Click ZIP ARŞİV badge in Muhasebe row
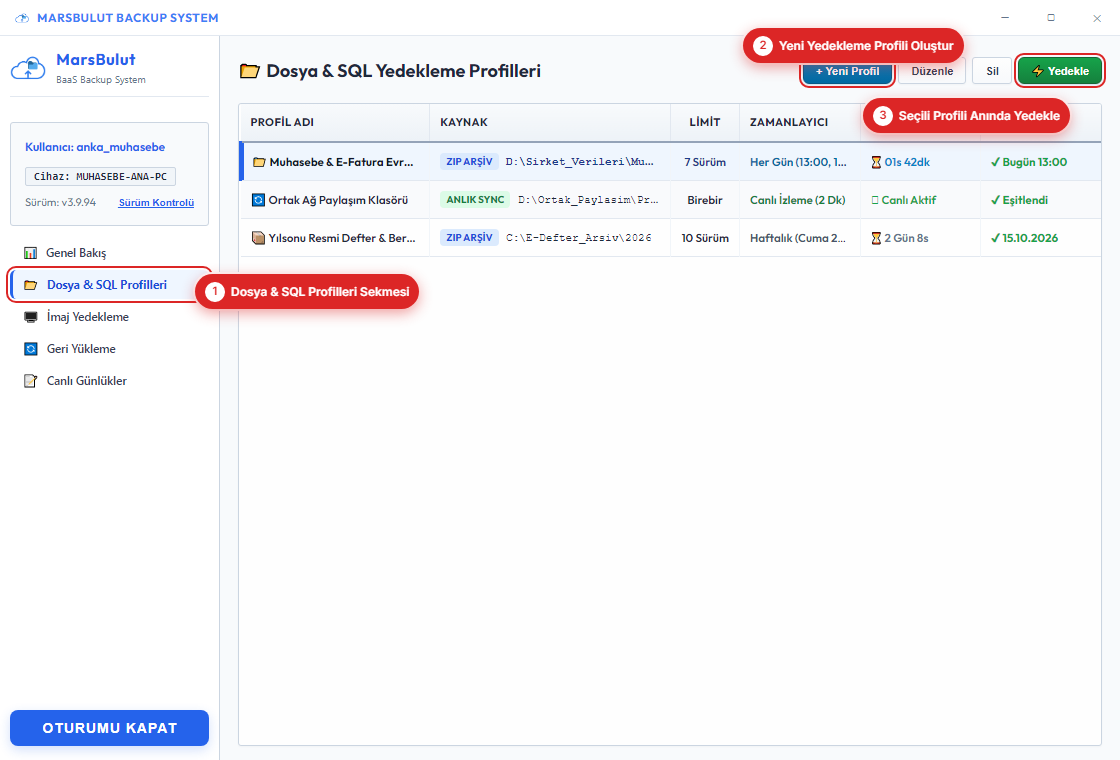 pyautogui.click(x=469, y=162)
